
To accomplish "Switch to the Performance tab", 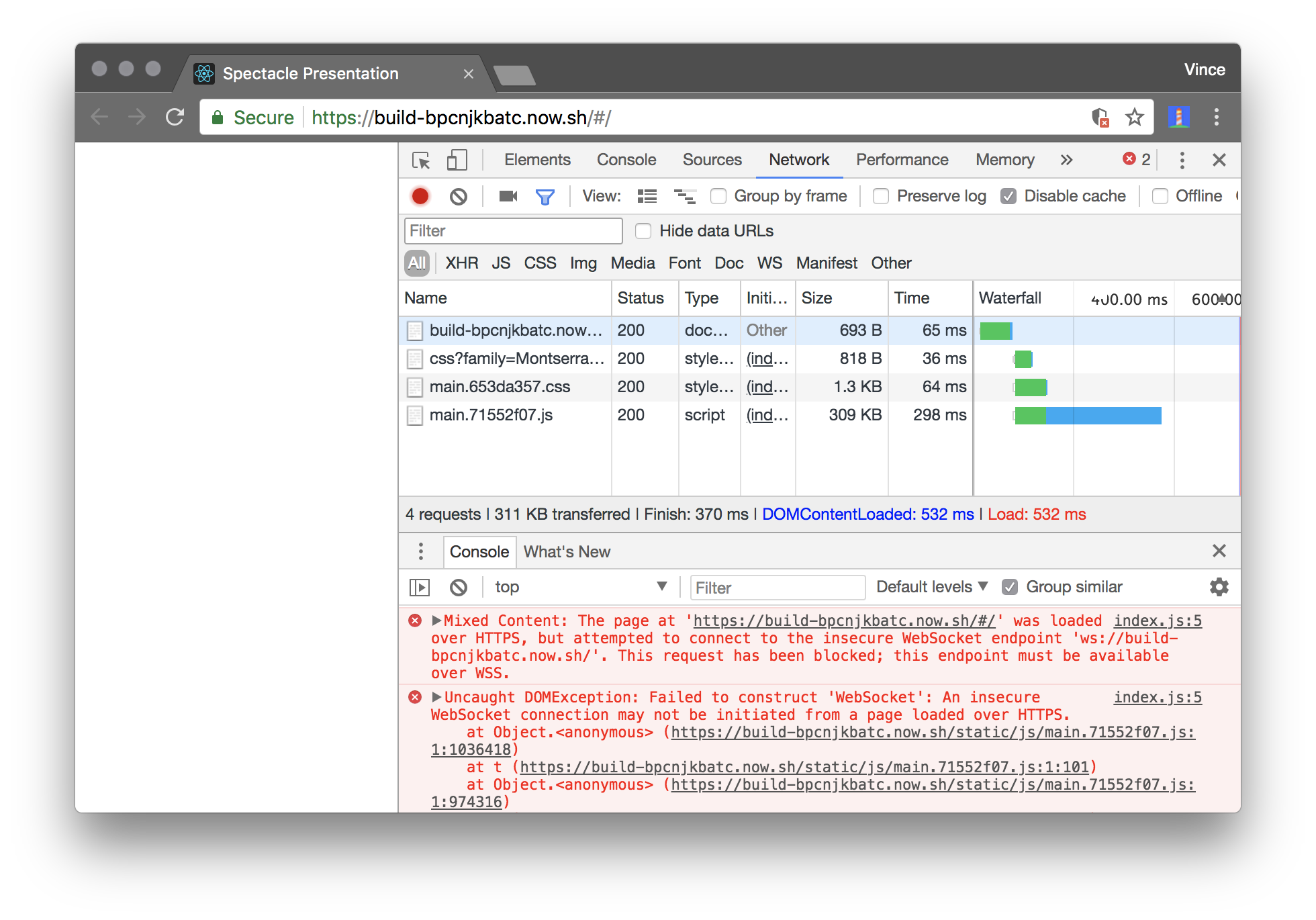I will click(x=902, y=160).
